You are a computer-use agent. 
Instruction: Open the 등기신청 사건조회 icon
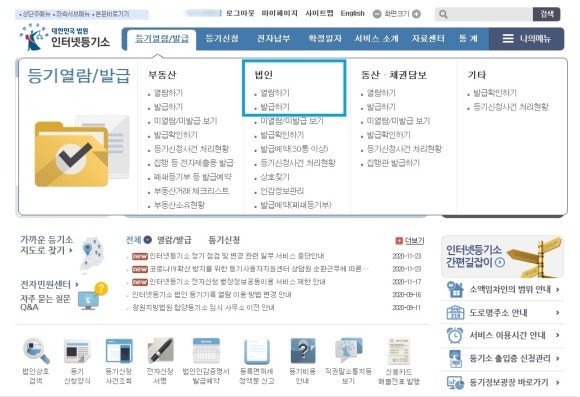(x=119, y=351)
